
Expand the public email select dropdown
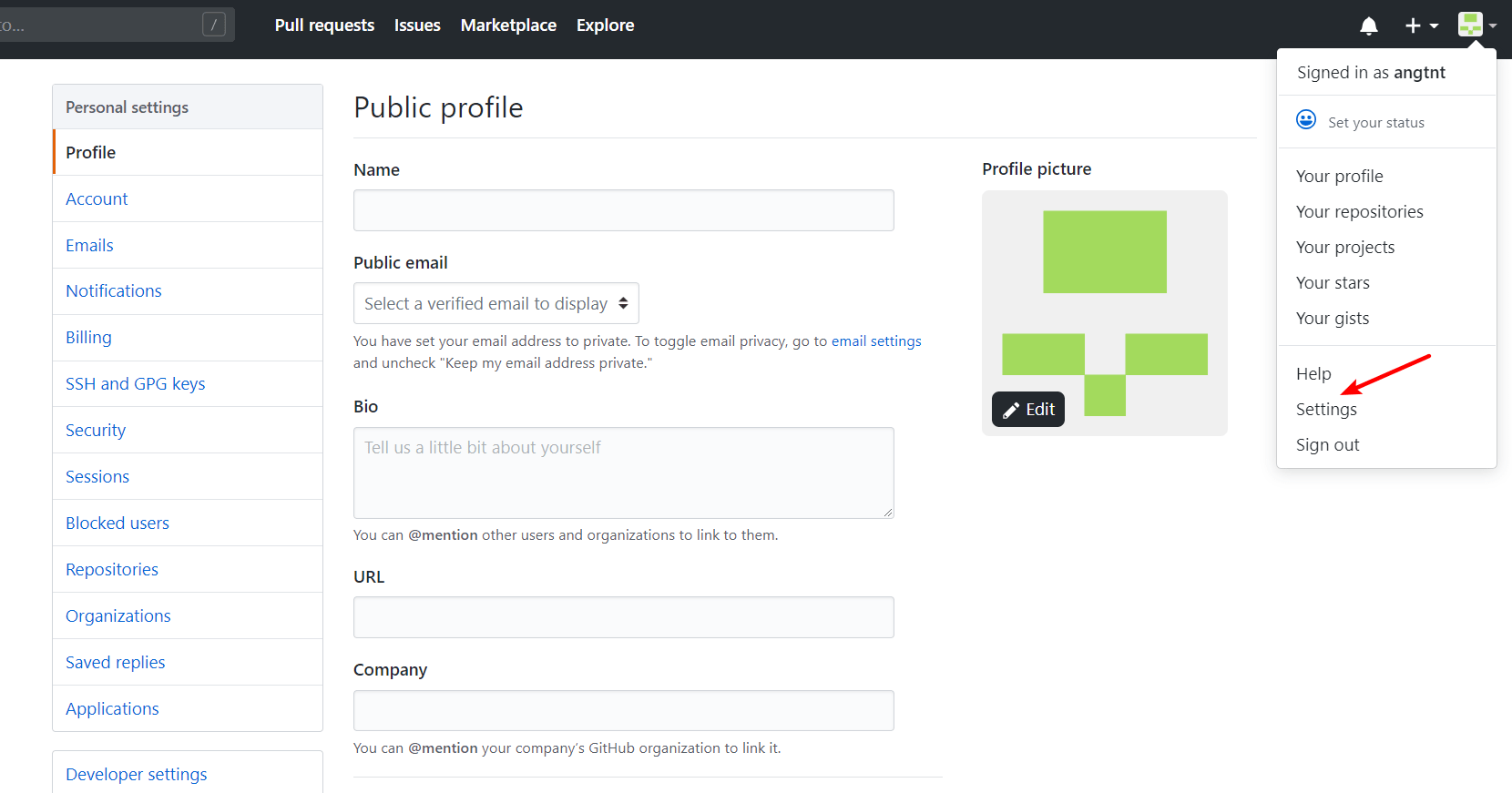click(495, 303)
